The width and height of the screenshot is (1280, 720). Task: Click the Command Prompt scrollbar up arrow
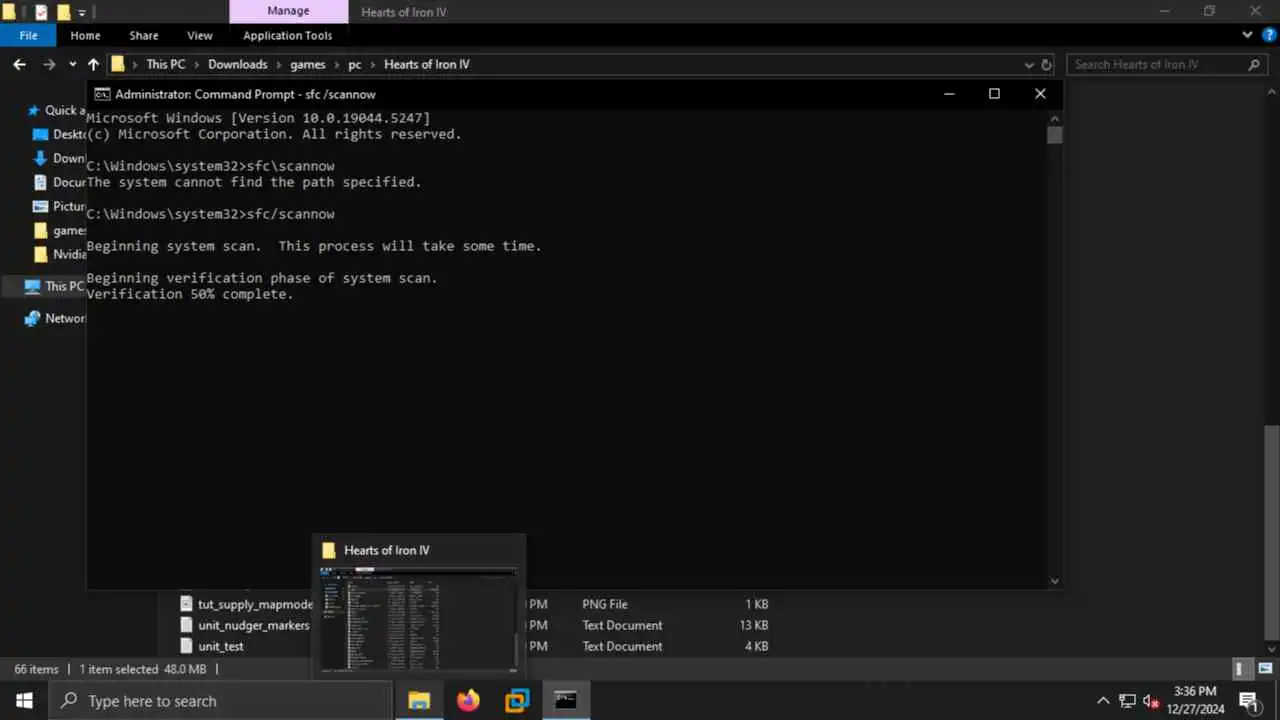coord(1054,118)
